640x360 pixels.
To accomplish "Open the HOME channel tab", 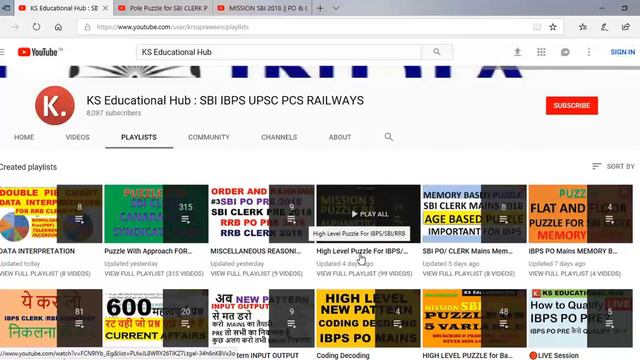I will click(24, 137).
